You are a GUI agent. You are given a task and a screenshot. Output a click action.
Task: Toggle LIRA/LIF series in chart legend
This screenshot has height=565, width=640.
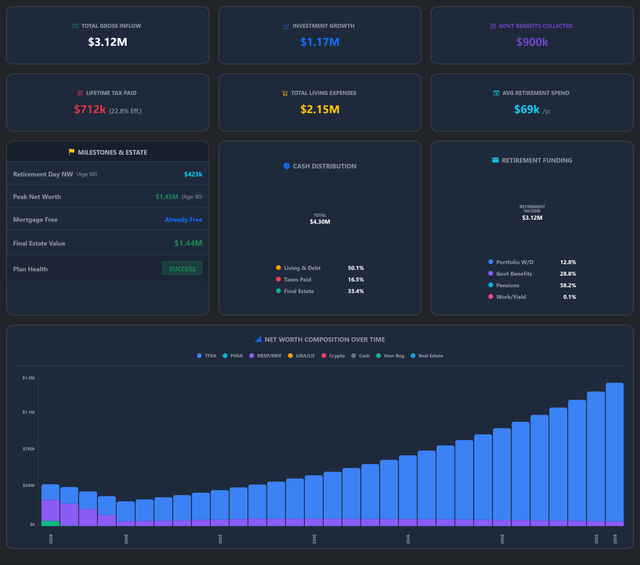(301, 356)
